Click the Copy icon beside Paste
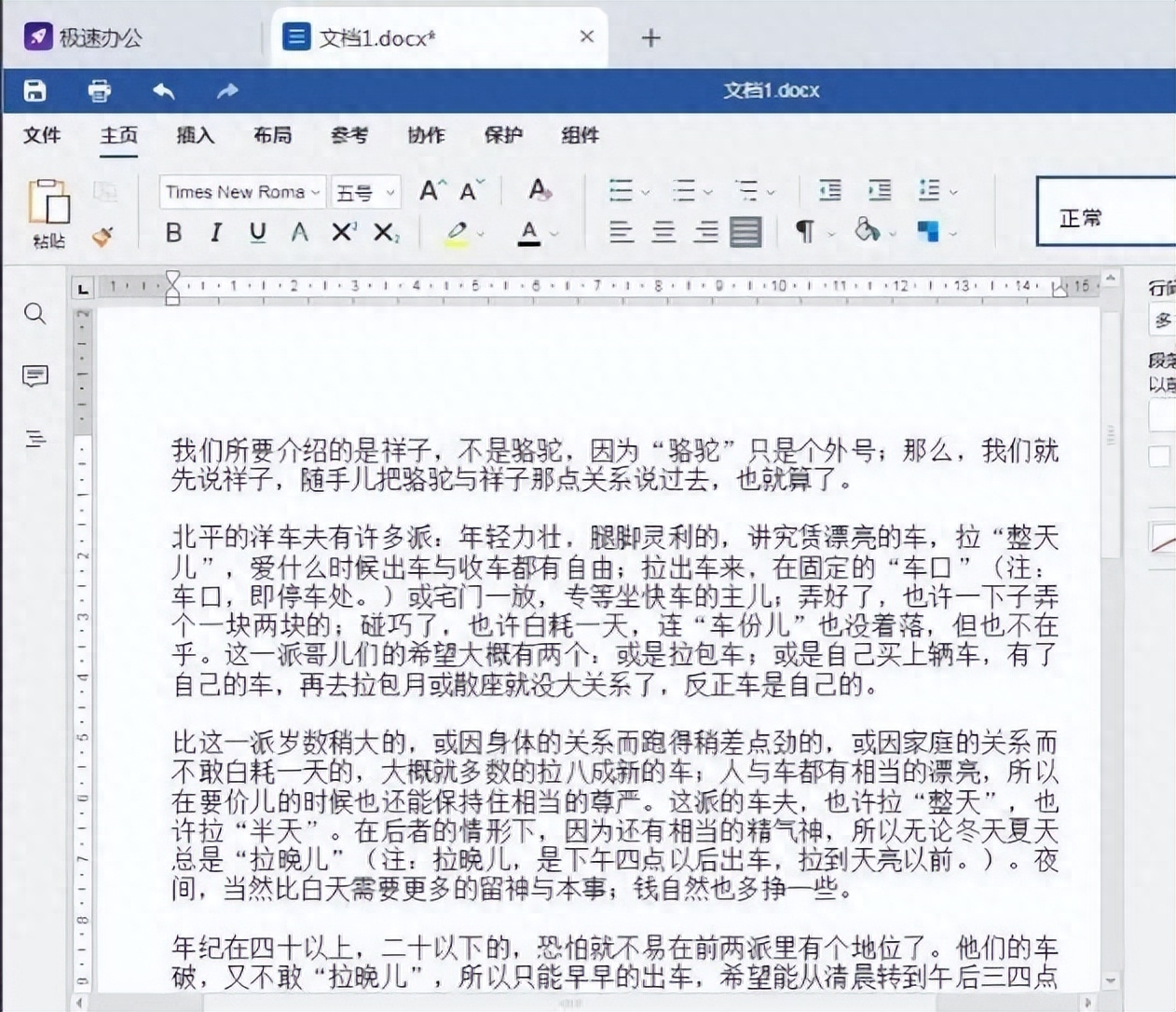 (105, 191)
